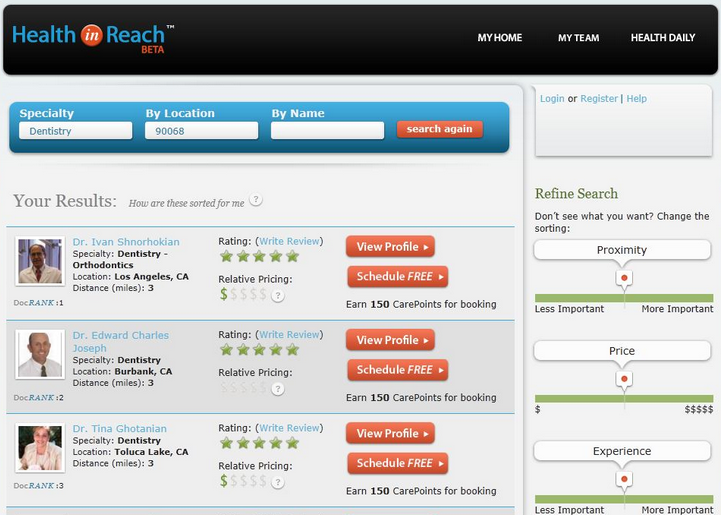721x515 pixels.
Task: Click star rating of Dr. Ivan Shnorhokian
Action: pos(259,256)
